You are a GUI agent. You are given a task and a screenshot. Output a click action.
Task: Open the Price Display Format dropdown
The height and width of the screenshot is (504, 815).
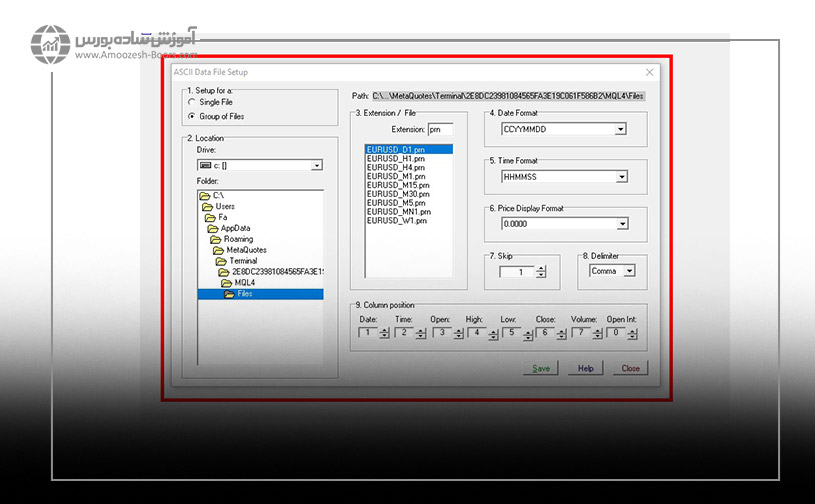click(x=620, y=224)
